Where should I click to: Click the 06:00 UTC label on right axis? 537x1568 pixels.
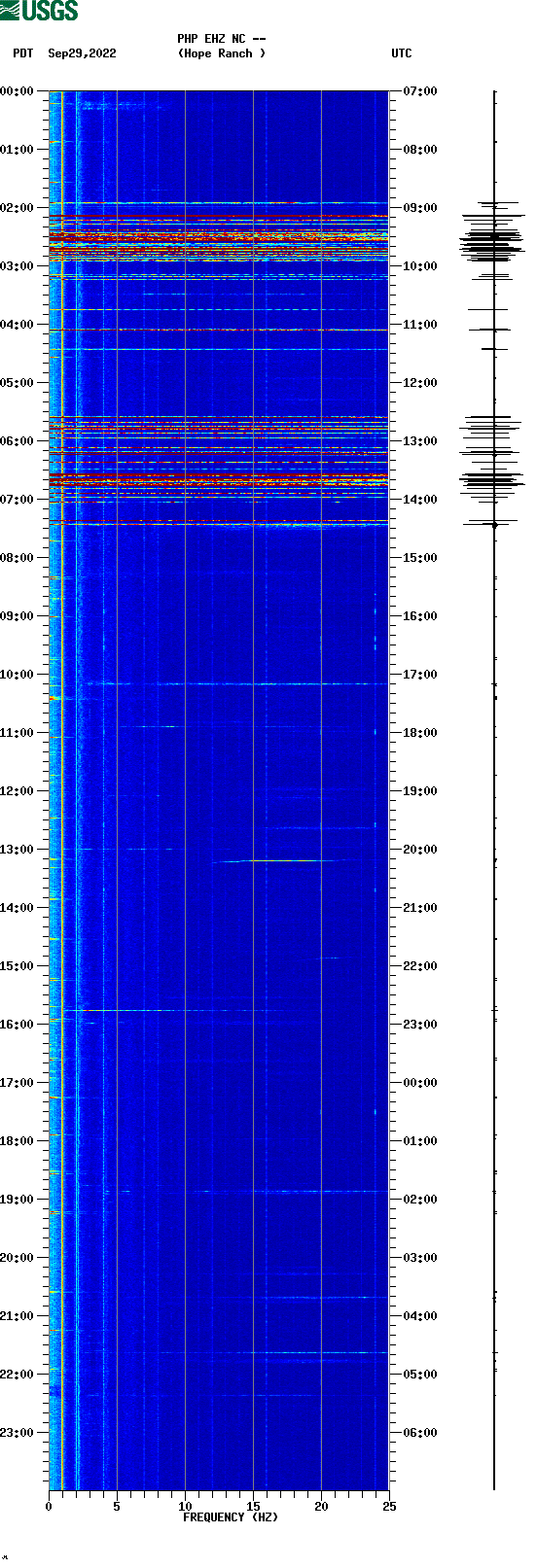point(420,1433)
